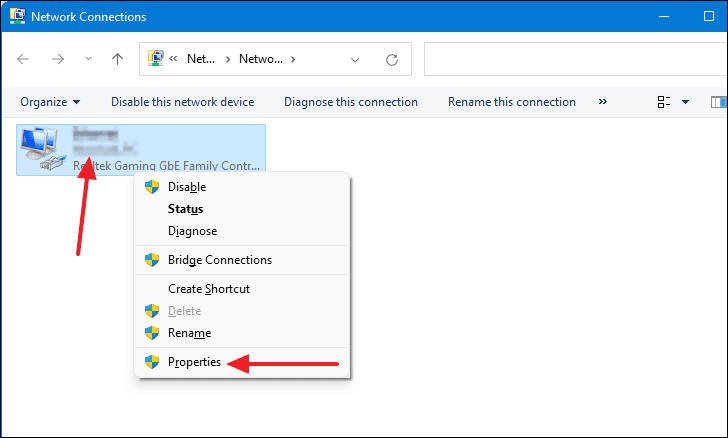Open the Recent locations dropdown arrow
This screenshot has width=728, height=438.
point(86,59)
